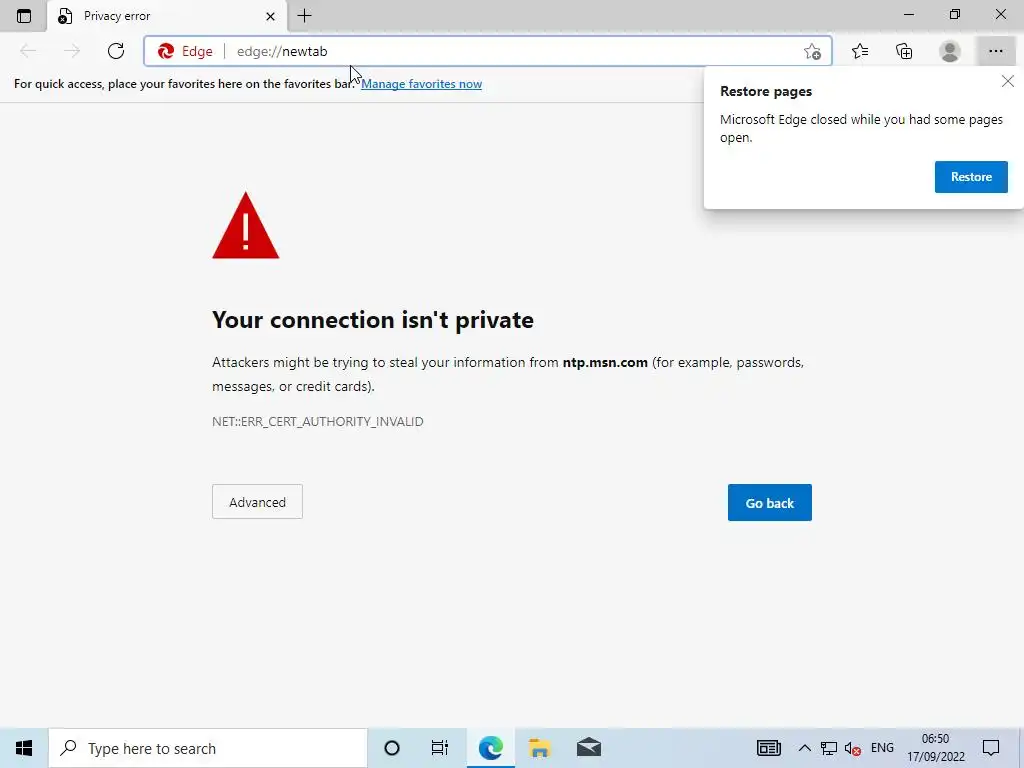Image resolution: width=1024 pixels, height=768 pixels.
Task: Click the network status tray icon
Action: 829,748
